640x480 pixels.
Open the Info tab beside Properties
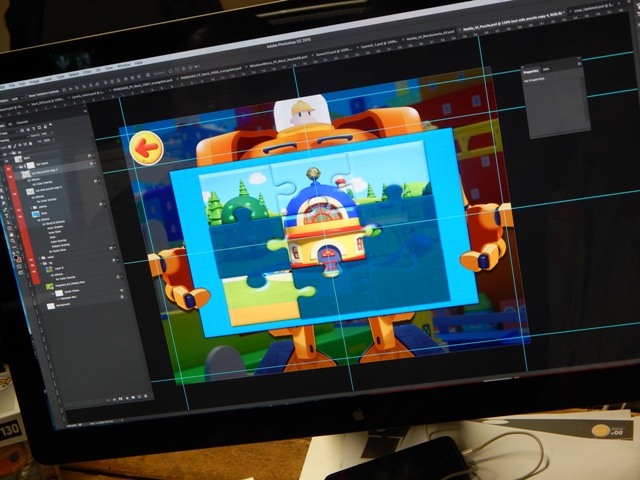pyautogui.click(x=546, y=69)
